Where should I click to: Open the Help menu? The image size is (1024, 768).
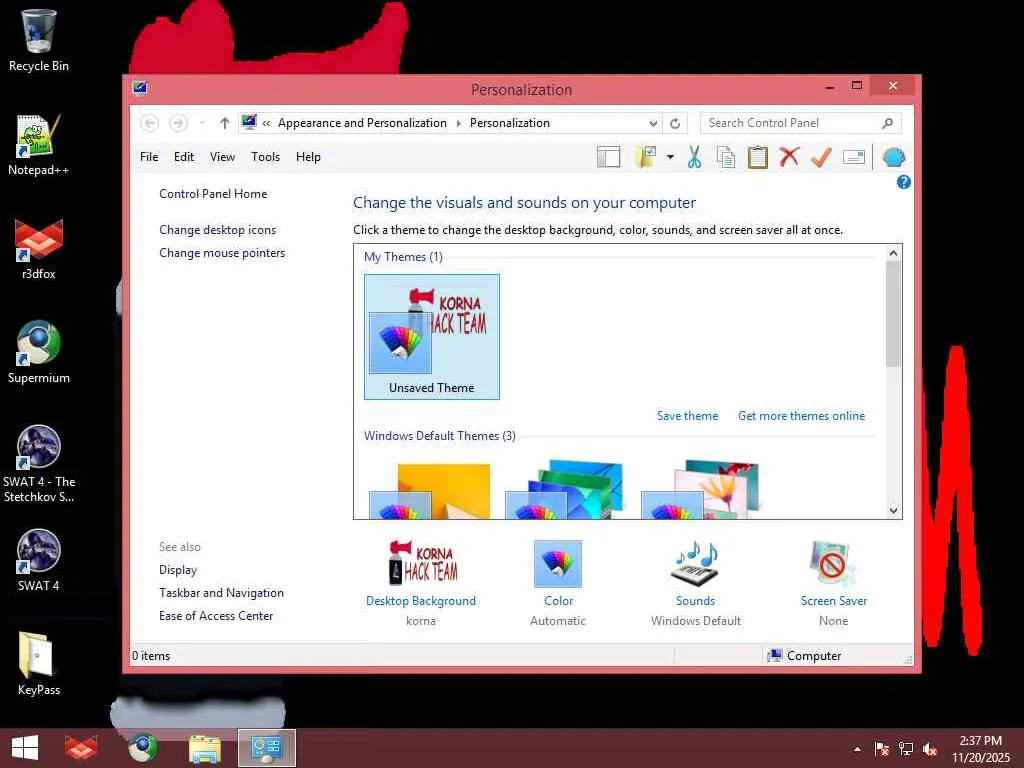click(308, 157)
